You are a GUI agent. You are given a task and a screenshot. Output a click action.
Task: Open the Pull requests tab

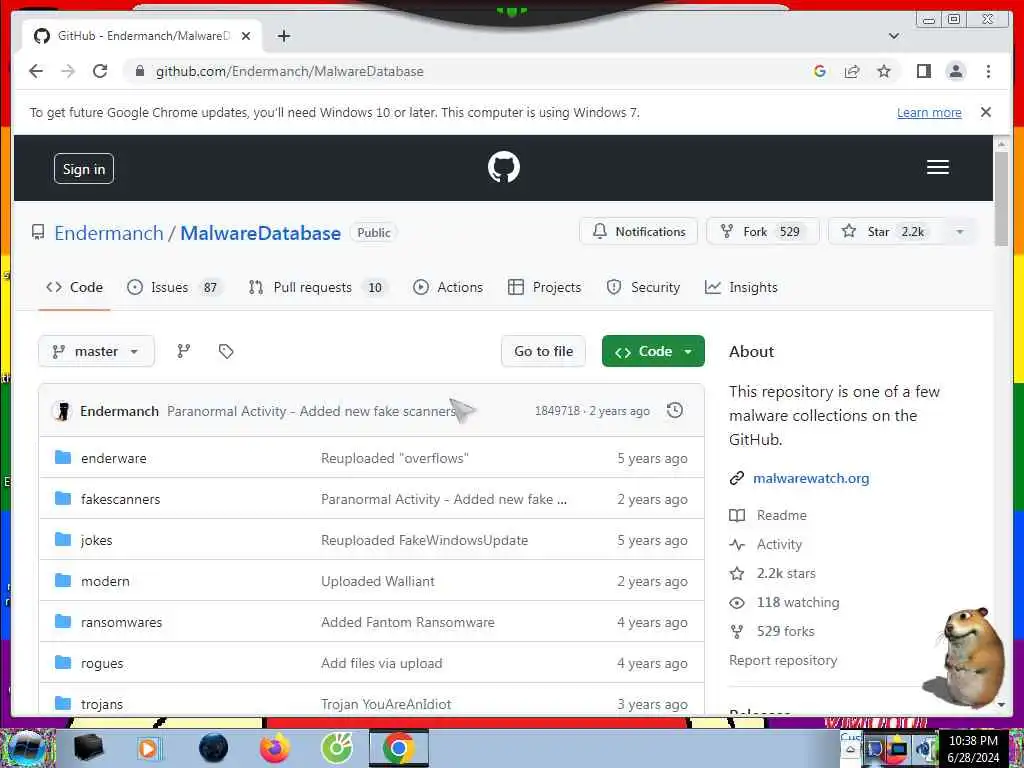319,287
